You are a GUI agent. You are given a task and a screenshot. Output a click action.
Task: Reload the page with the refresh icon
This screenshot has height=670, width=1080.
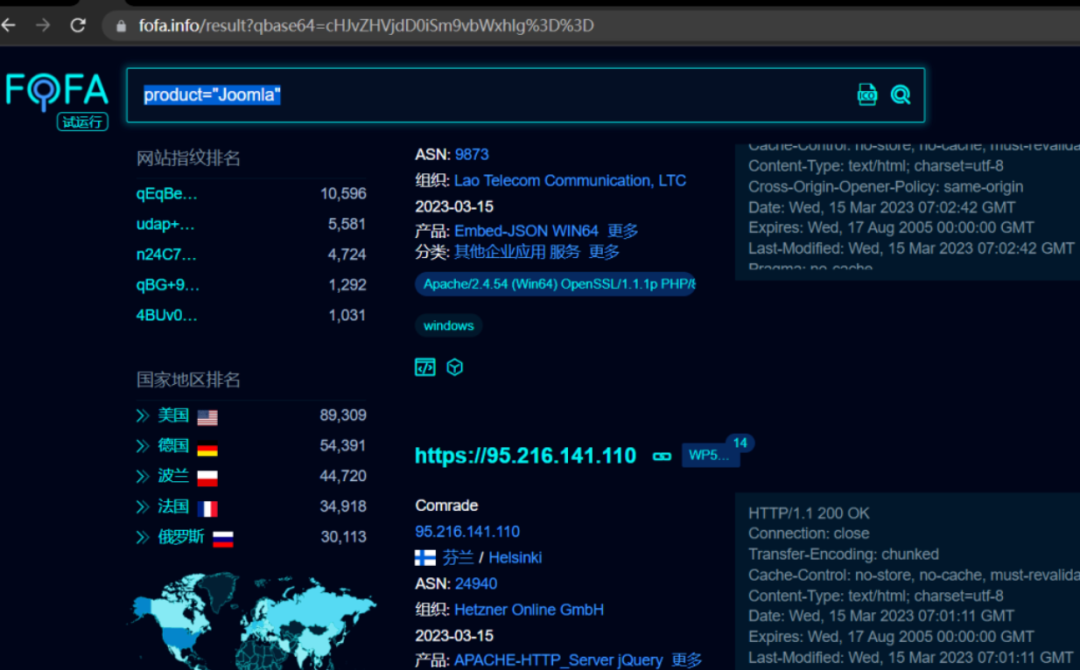point(78,25)
